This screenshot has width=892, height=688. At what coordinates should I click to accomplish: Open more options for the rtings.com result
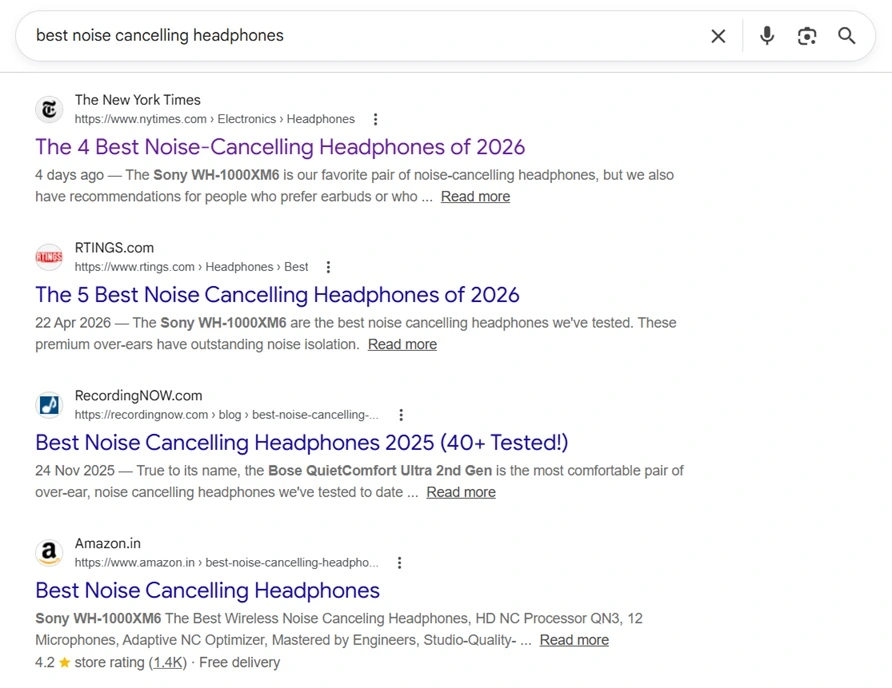coord(328,267)
